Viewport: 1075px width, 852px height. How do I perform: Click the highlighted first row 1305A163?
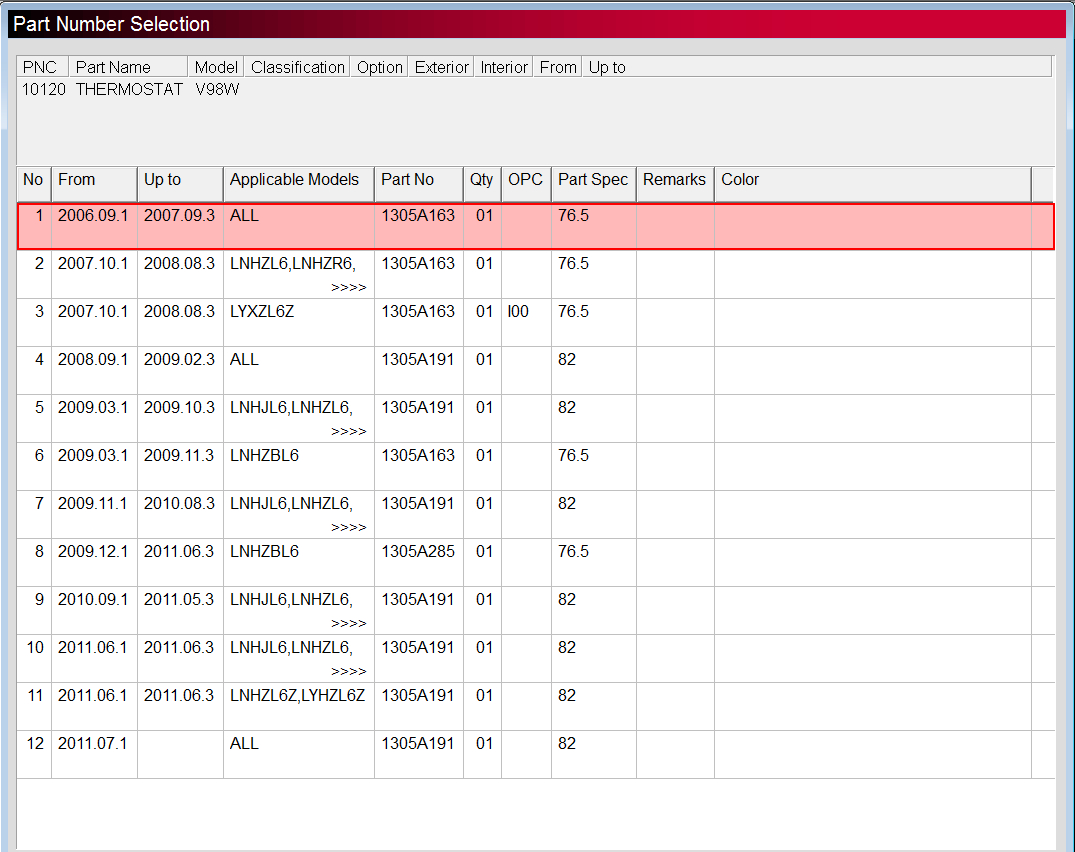tap(417, 216)
